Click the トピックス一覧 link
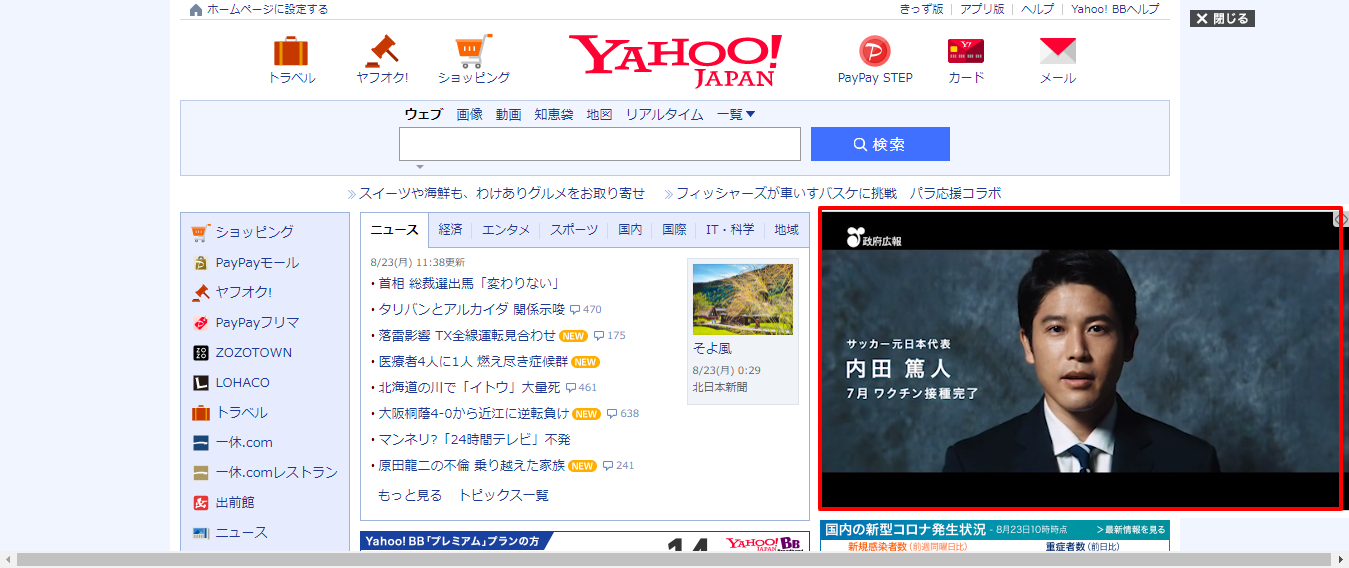 [x=504, y=496]
